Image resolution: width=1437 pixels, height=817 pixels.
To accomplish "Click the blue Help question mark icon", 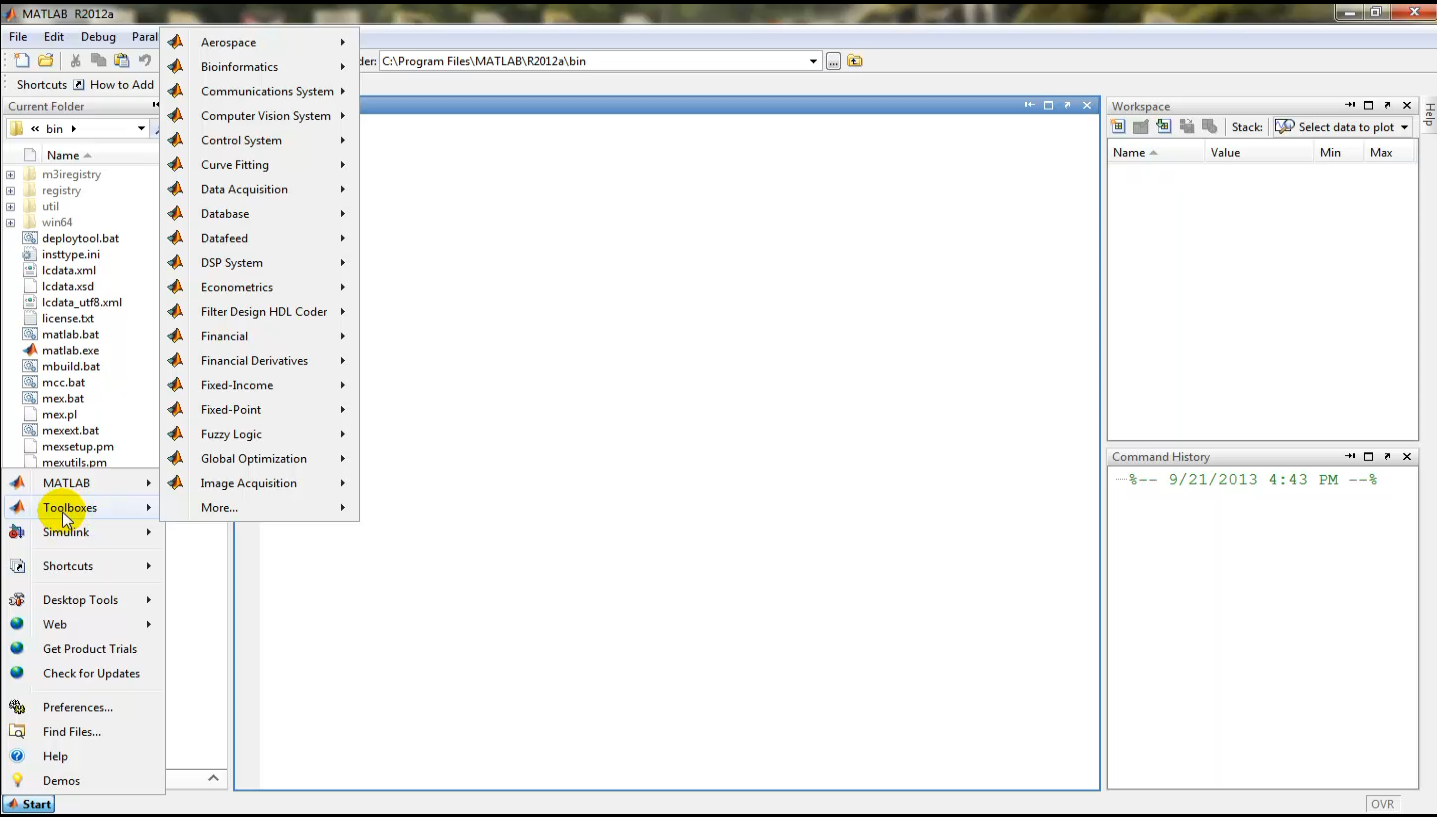I will [17, 756].
